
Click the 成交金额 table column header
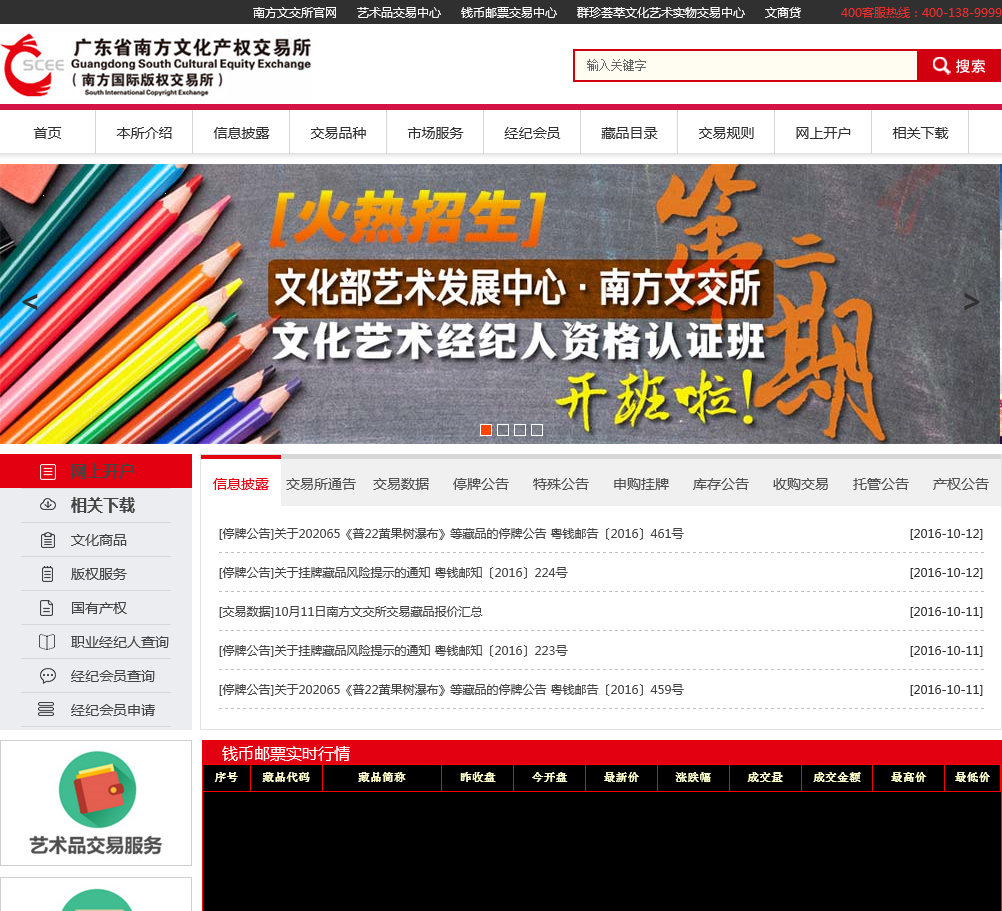pyautogui.click(x=836, y=777)
